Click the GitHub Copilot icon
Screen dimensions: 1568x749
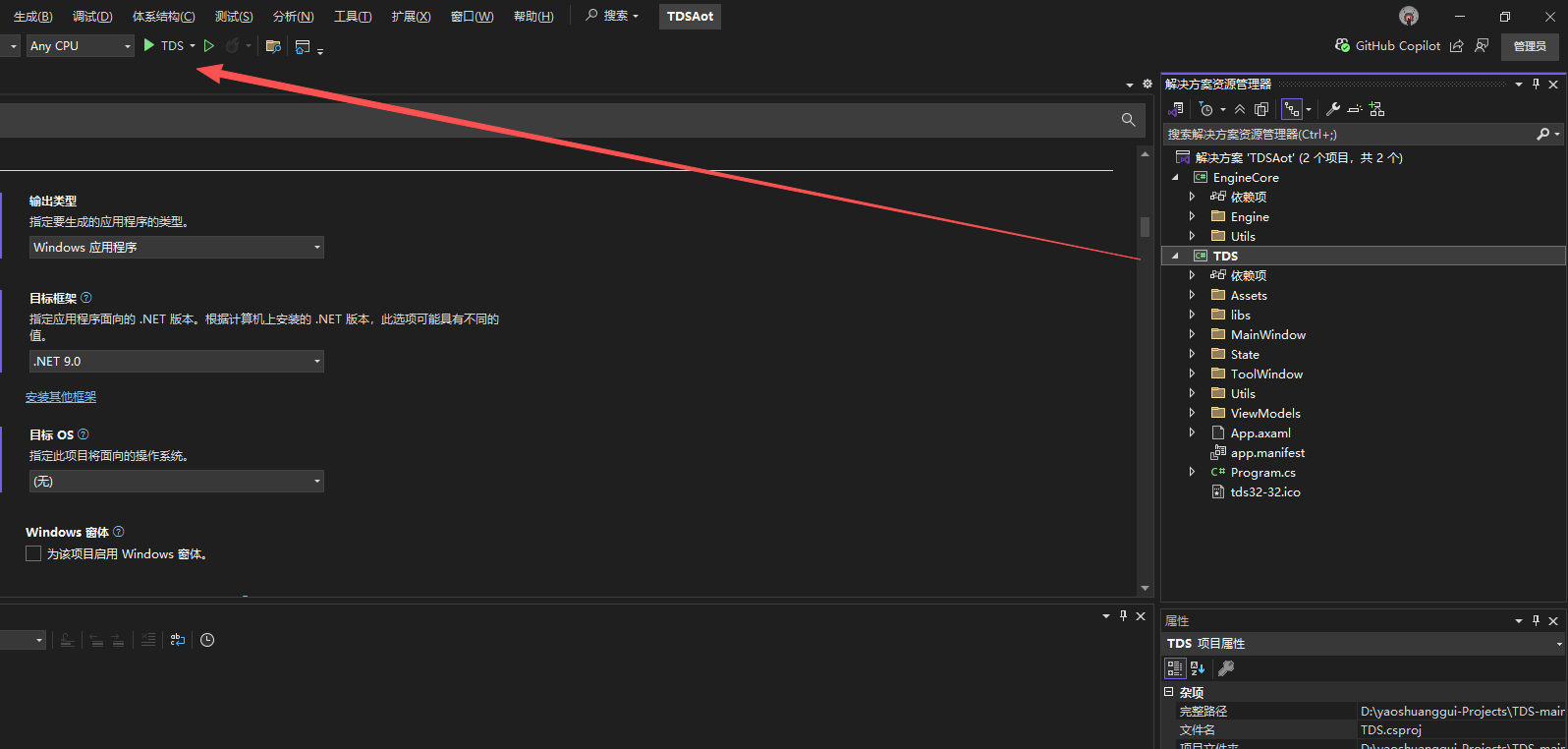(x=1342, y=45)
